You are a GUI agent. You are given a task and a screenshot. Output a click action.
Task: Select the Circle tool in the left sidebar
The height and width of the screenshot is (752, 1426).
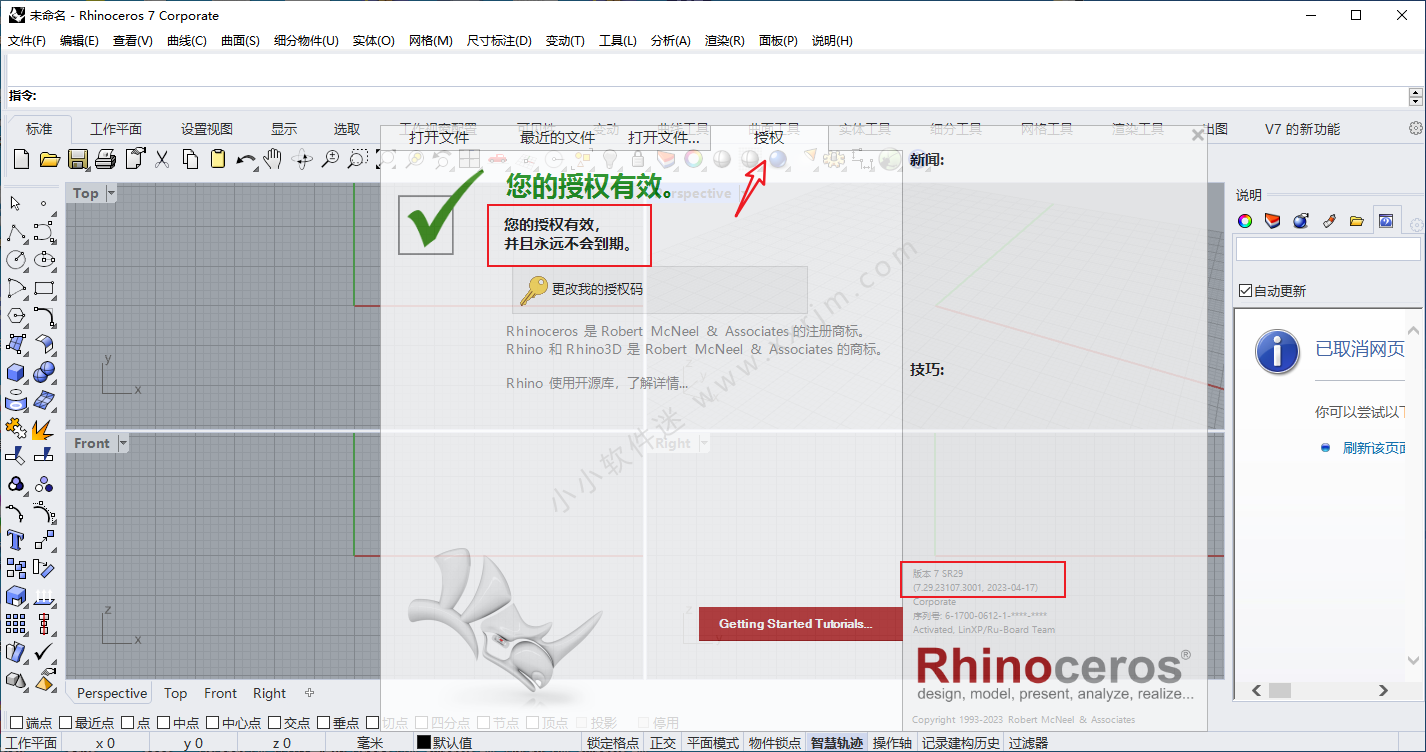tap(16, 260)
